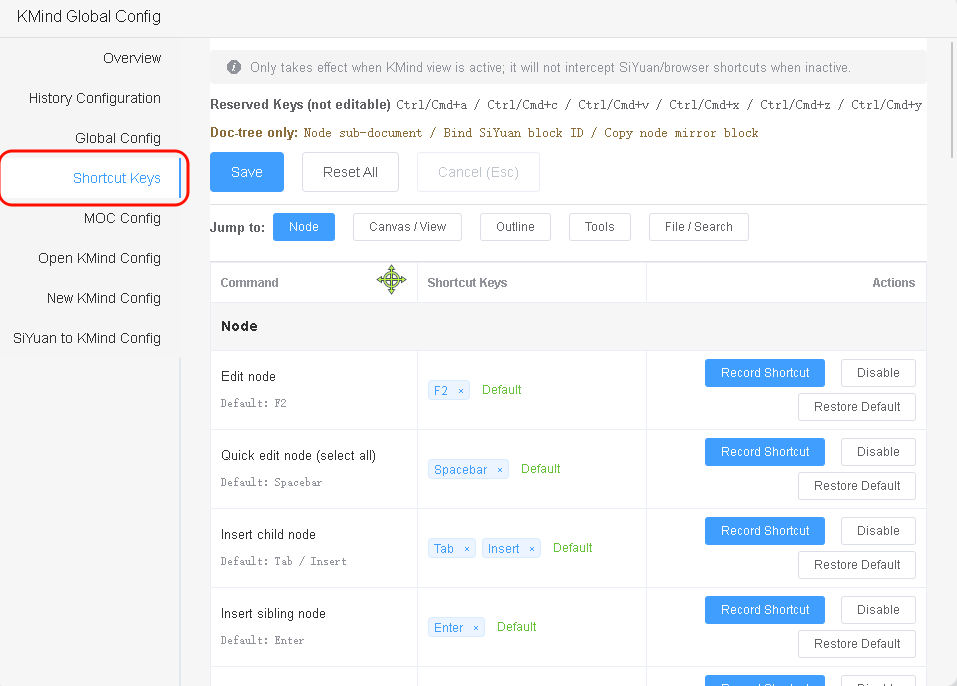The image size is (957, 686).
Task: Restore Default for Quick edit node
Action: click(857, 486)
